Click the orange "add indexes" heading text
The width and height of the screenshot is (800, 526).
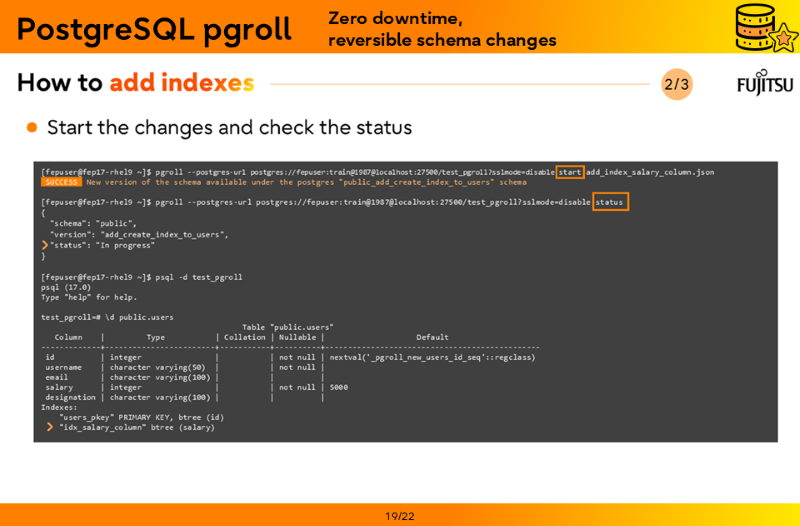pyautogui.click(x=182, y=83)
